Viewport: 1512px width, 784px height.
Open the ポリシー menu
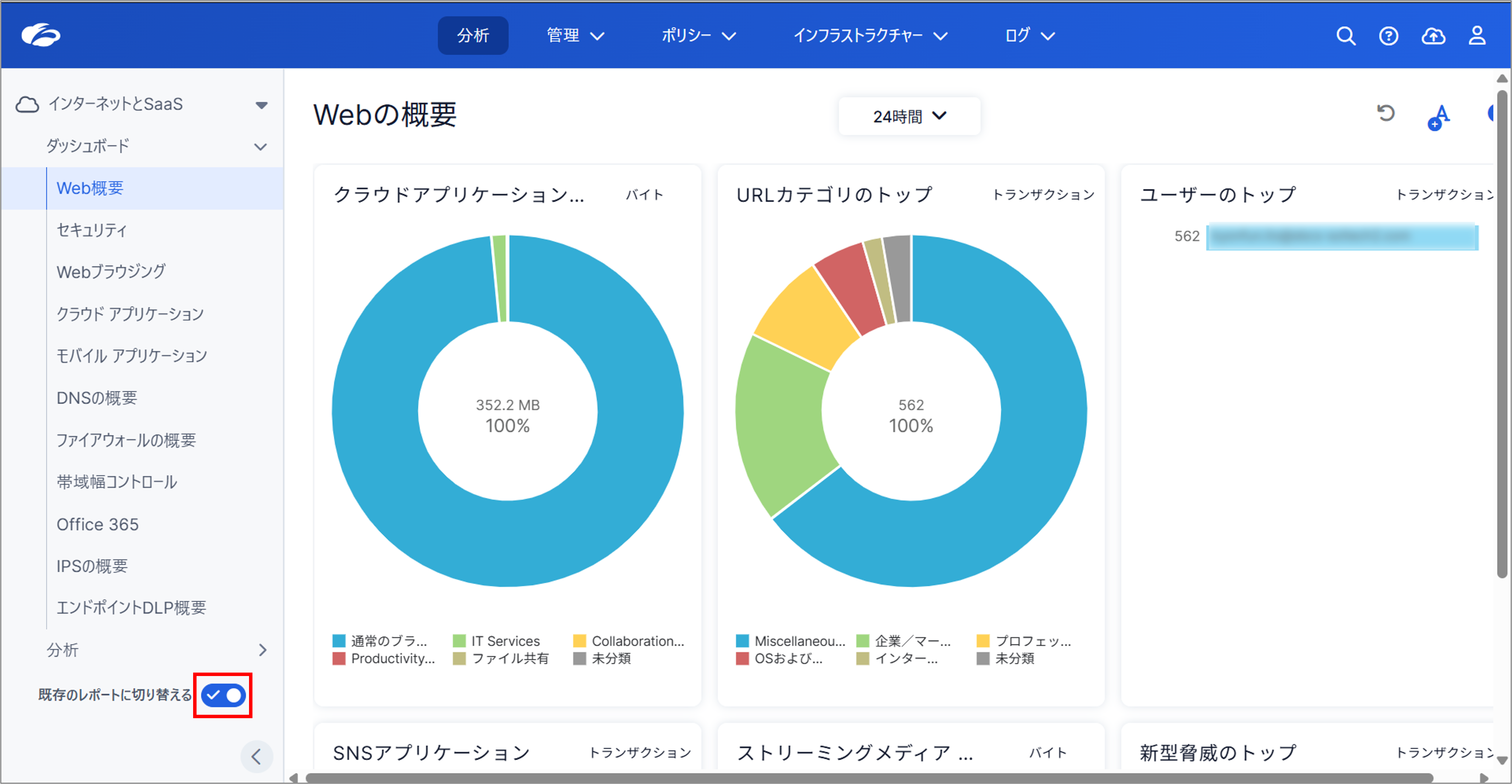(x=700, y=35)
